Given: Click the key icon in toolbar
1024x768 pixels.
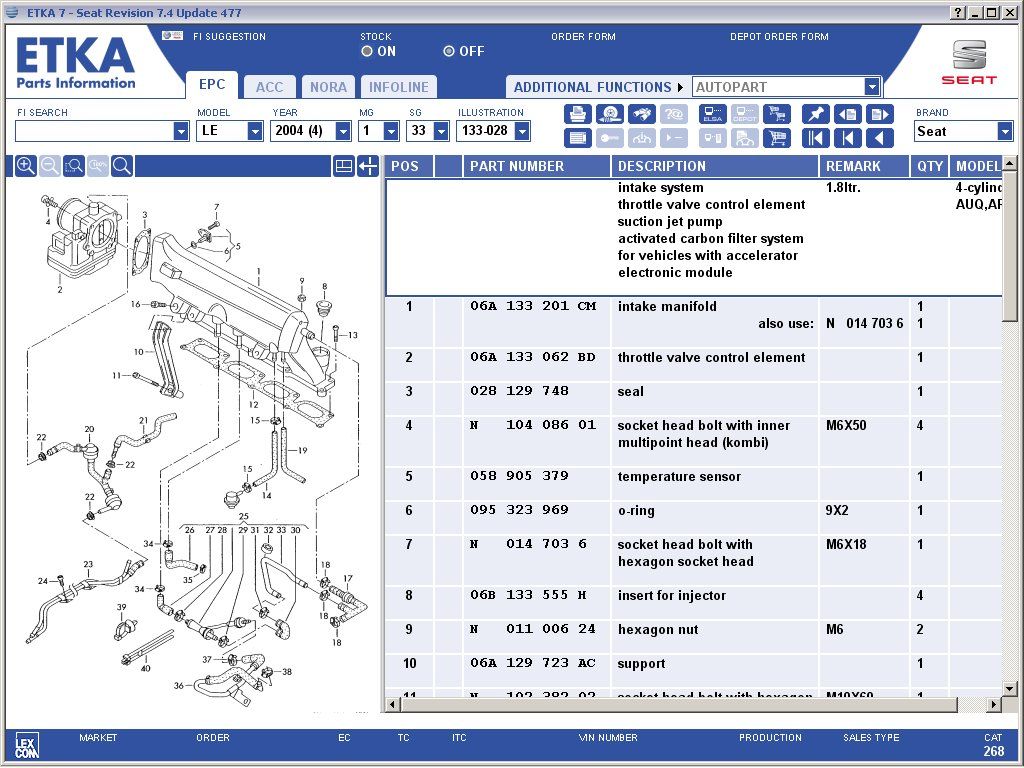Looking at the screenshot, I should (x=609, y=138).
